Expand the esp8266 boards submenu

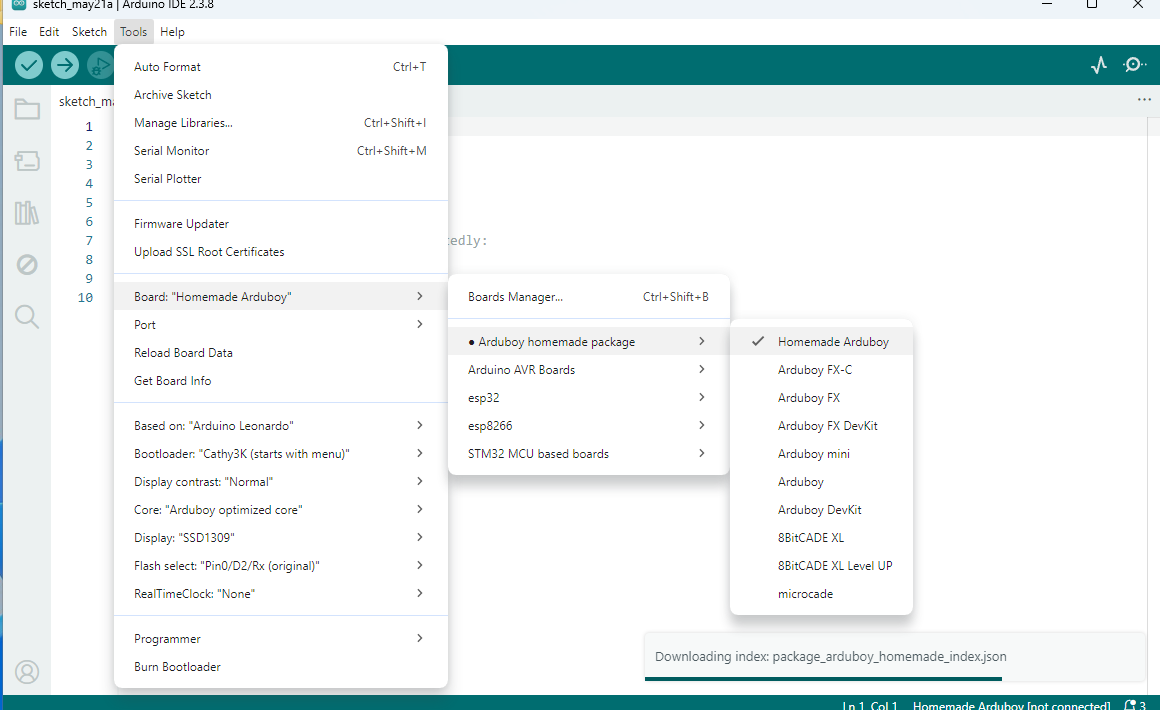pos(589,426)
